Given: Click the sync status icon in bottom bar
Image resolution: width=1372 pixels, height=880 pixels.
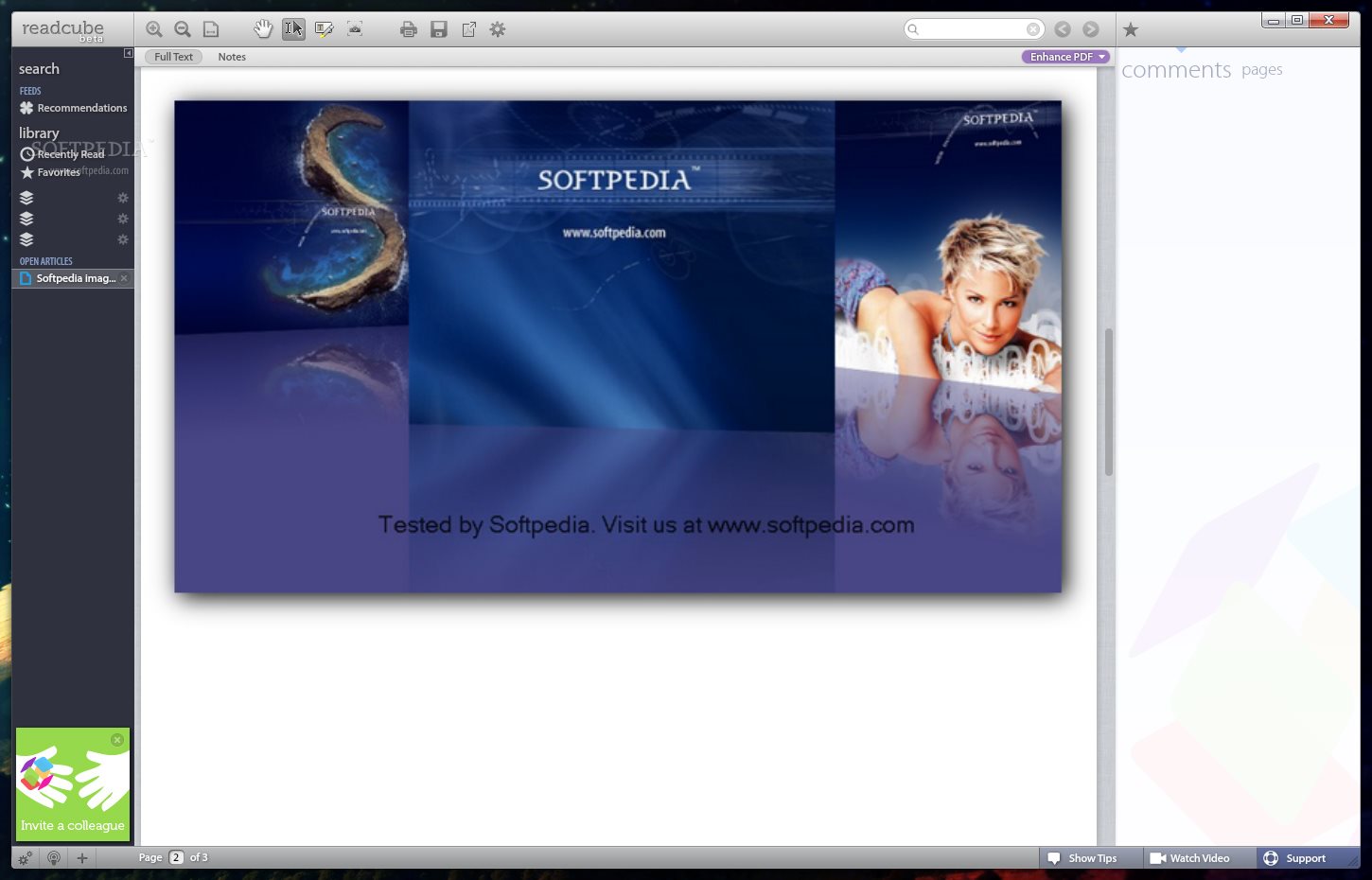Looking at the screenshot, I should click(54, 858).
